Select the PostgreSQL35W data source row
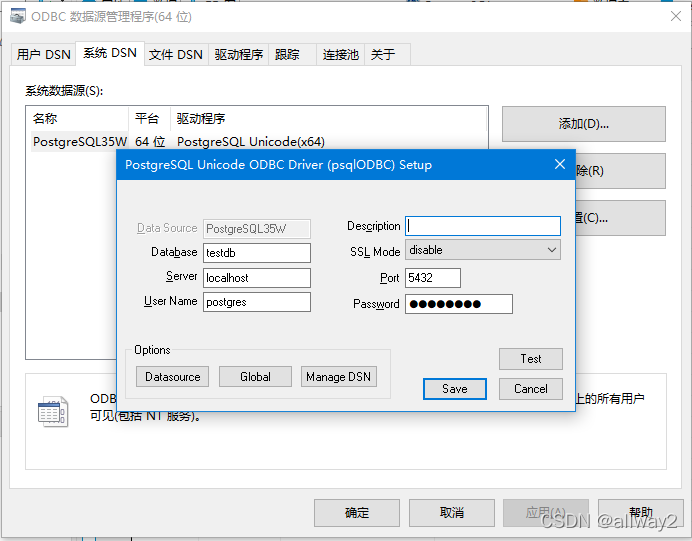The image size is (692, 541). pos(259,142)
